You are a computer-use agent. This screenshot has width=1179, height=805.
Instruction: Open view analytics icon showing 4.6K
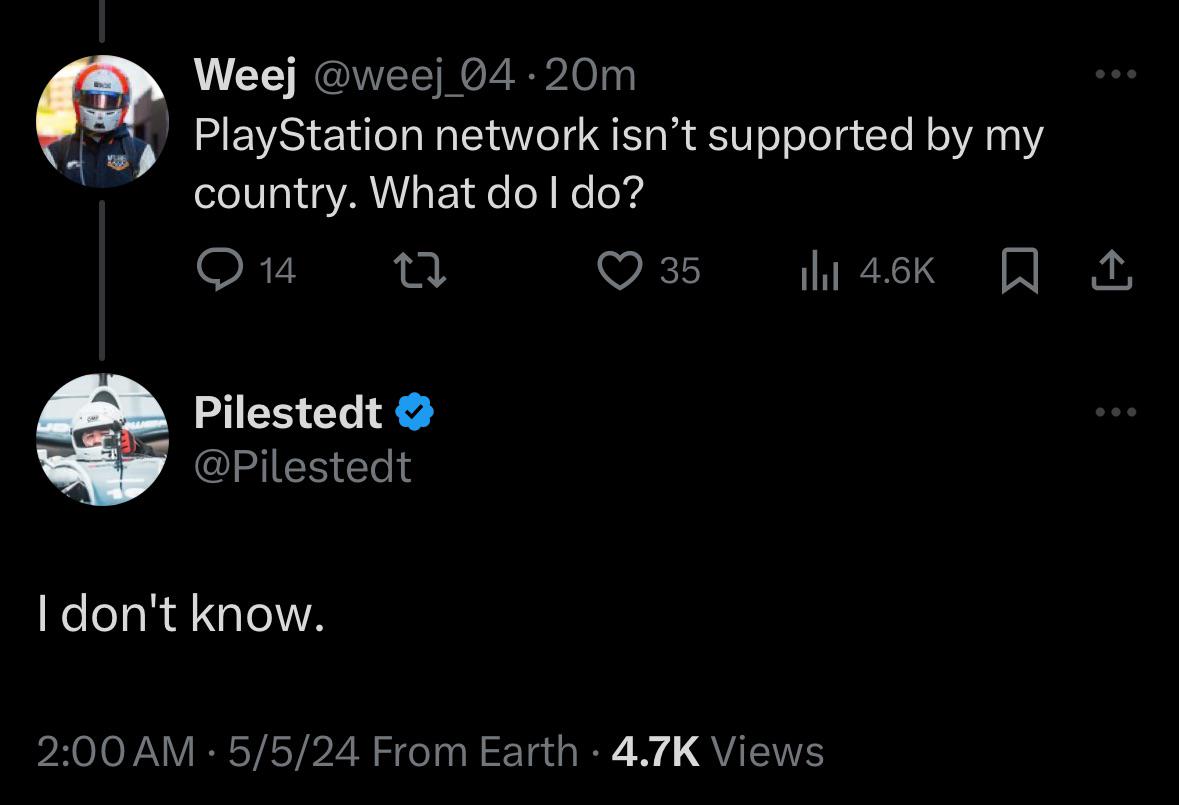[x=817, y=271]
